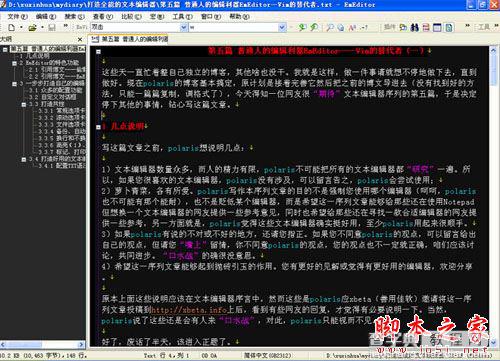Viewport: 500px width, 361px height.
Task: Click the second green find arrow icon
Action: tap(314, 27)
